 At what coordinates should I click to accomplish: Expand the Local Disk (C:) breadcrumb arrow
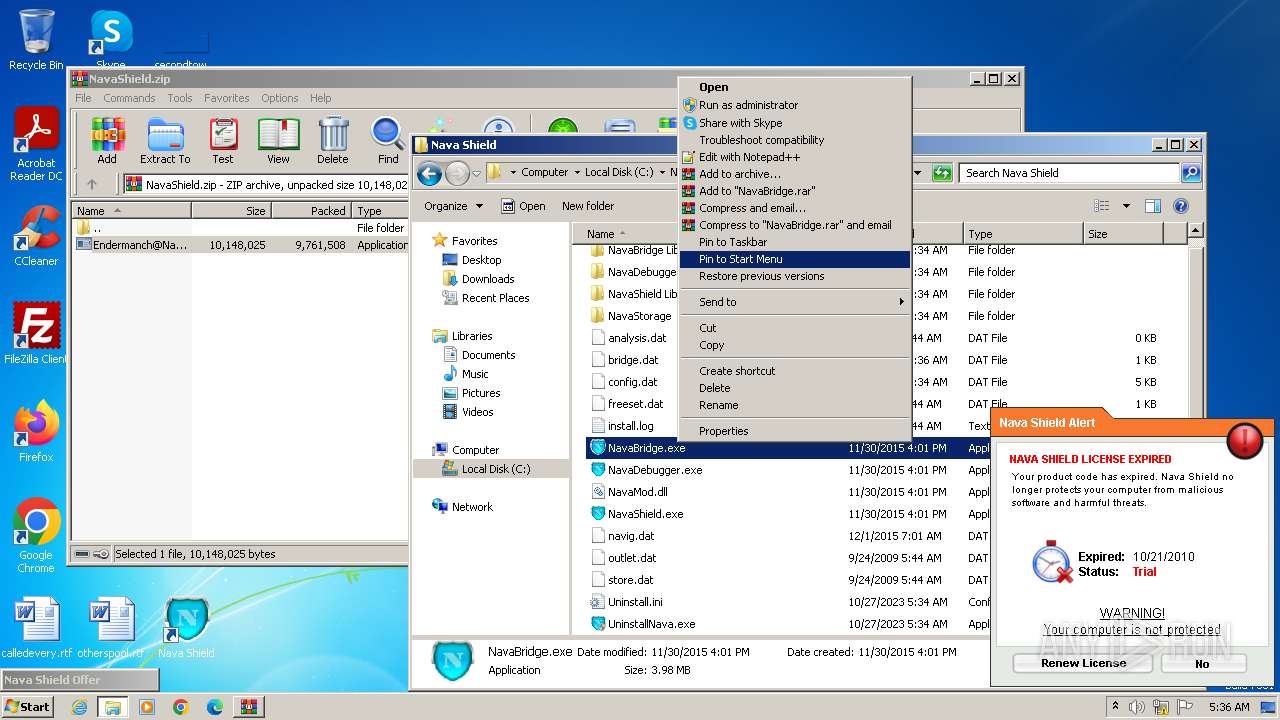tap(662, 173)
